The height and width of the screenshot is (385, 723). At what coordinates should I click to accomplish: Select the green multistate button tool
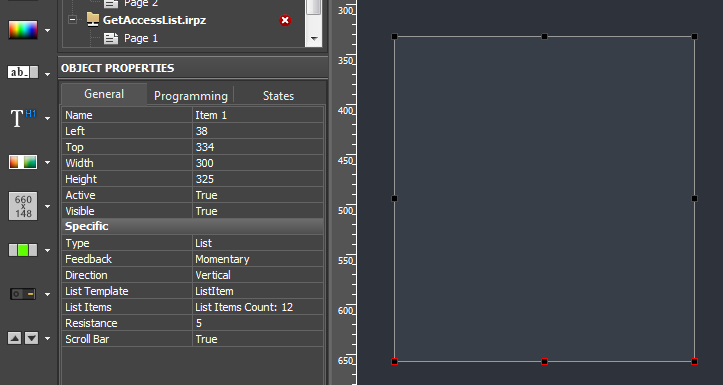tap(23, 250)
